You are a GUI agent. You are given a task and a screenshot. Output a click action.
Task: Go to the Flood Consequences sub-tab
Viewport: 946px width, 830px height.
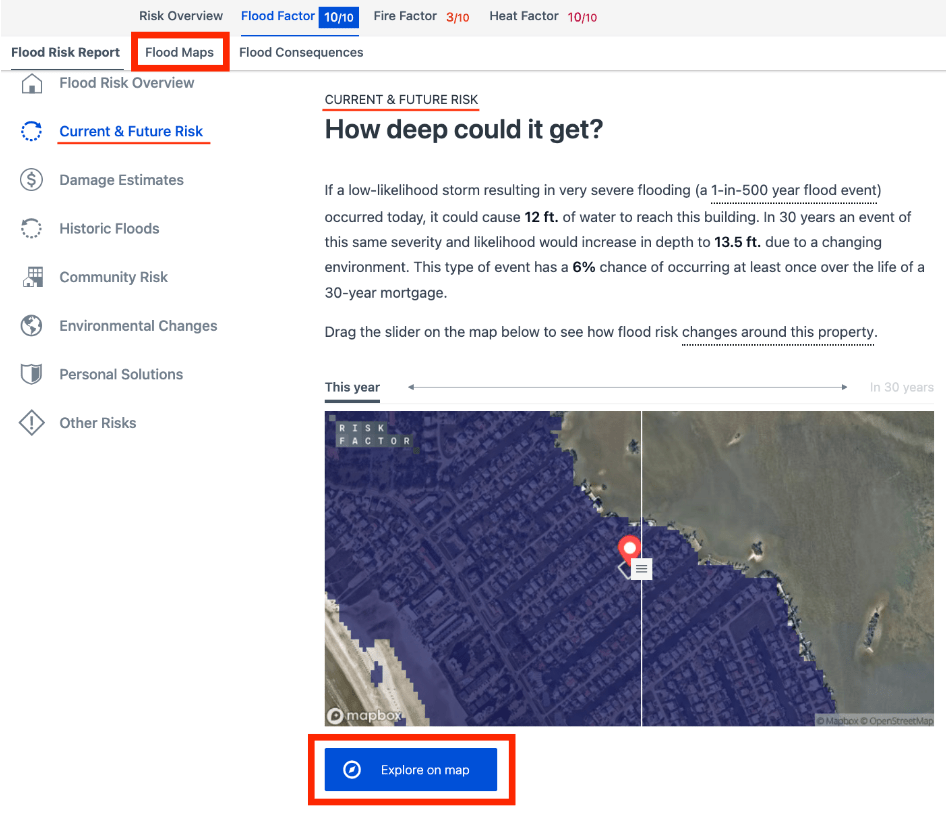click(301, 52)
